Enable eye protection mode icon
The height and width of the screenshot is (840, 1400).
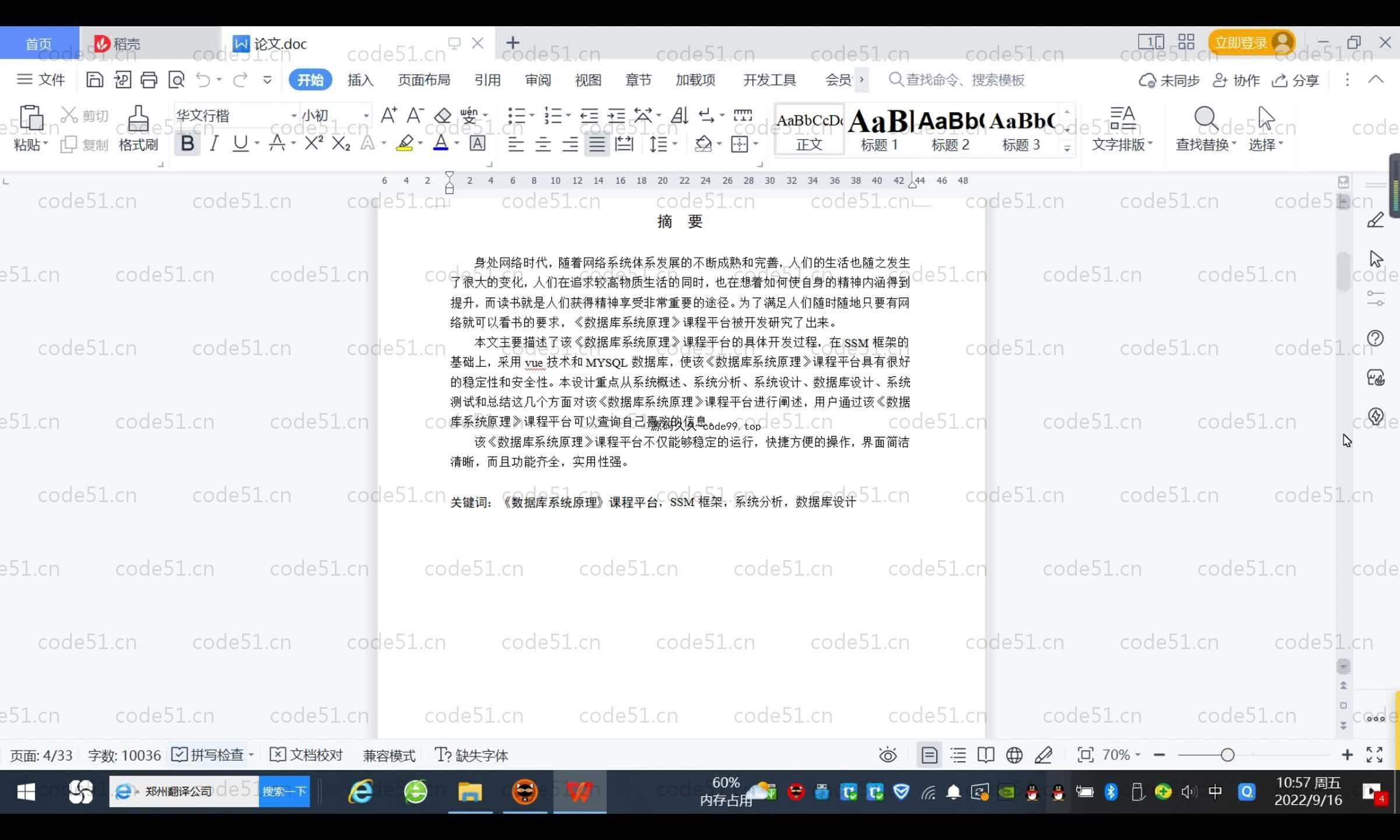click(888, 755)
